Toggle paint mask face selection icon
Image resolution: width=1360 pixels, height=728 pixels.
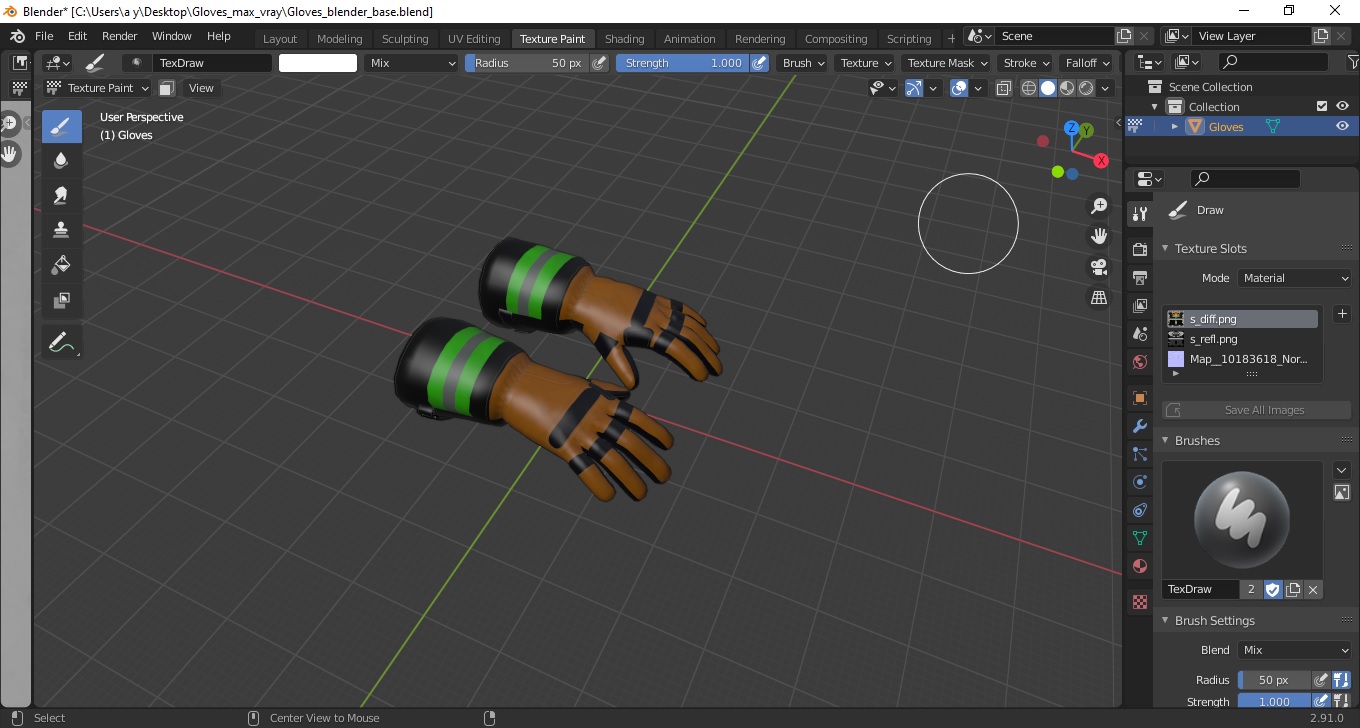coord(167,88)
